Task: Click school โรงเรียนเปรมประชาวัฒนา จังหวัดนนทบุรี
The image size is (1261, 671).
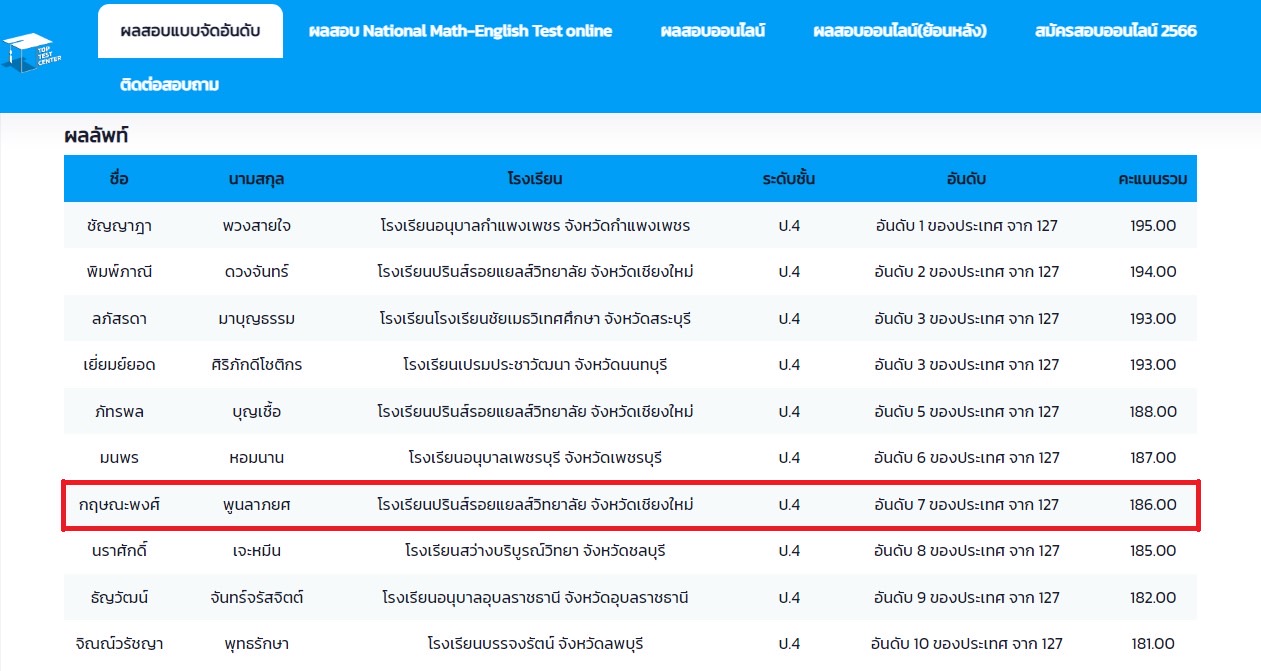Action: coord(535,365)
